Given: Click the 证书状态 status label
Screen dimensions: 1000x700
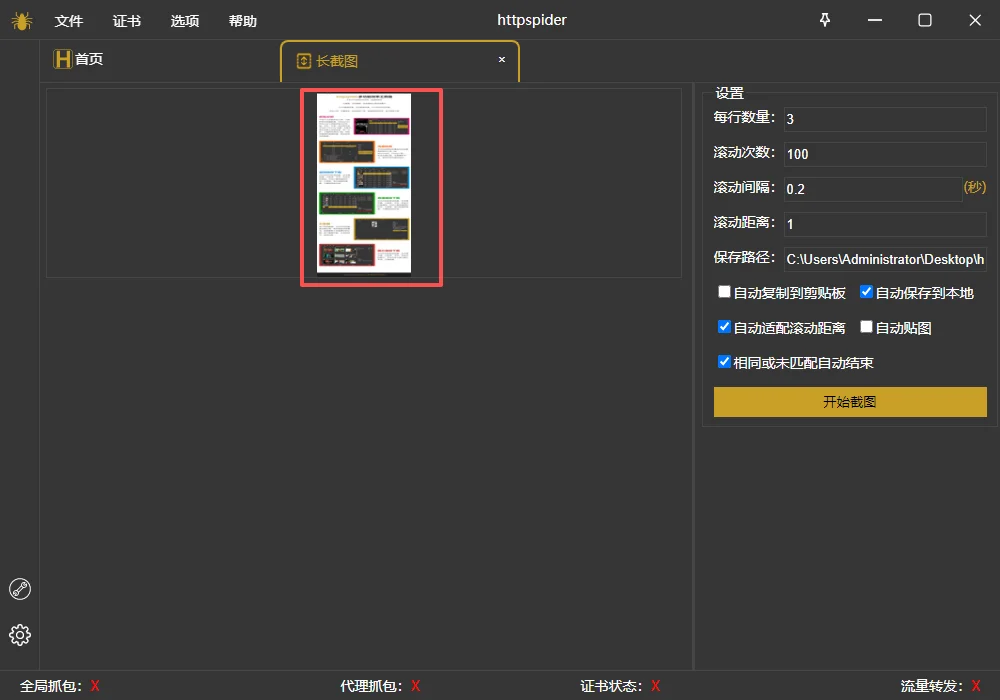Looking at the screenshot, I should [611, 686].
